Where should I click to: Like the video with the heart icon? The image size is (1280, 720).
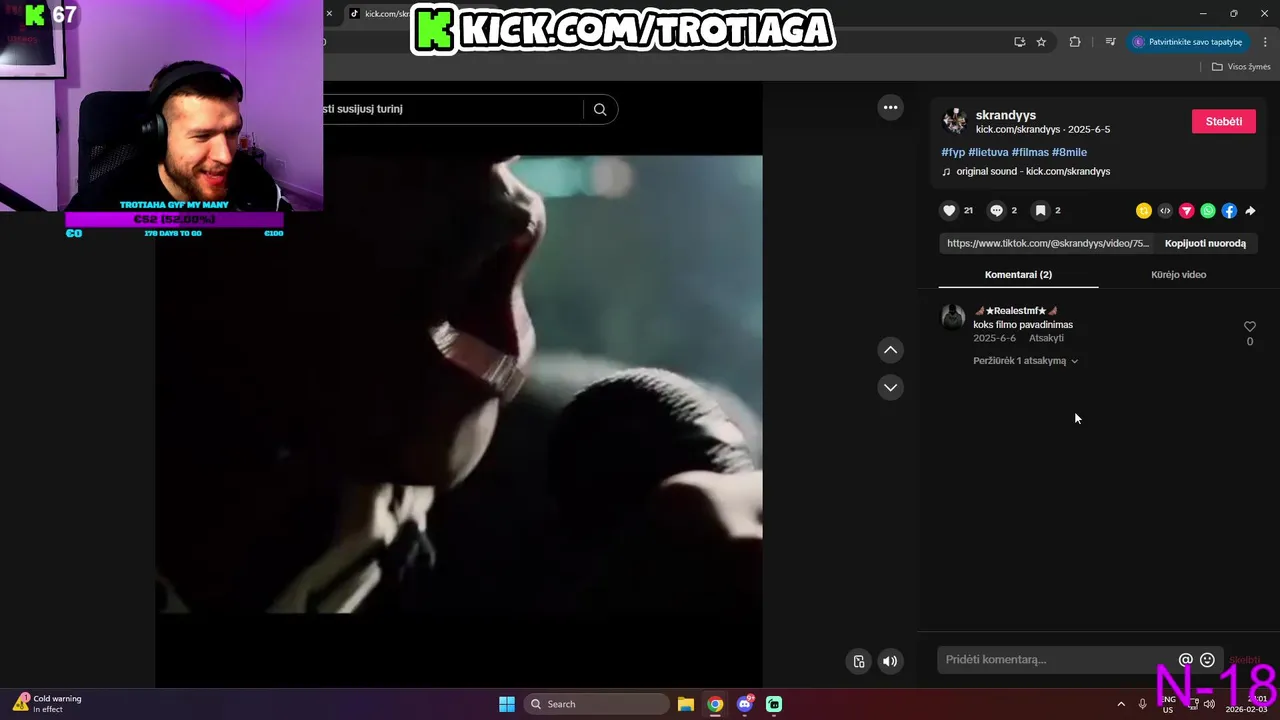[949, 211]
